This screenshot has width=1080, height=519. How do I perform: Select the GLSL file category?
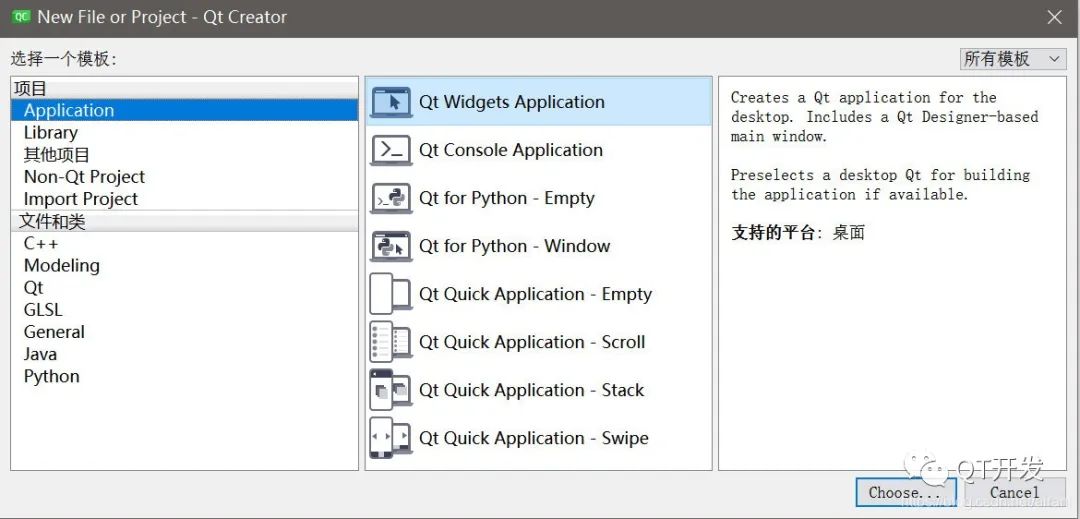185,310
